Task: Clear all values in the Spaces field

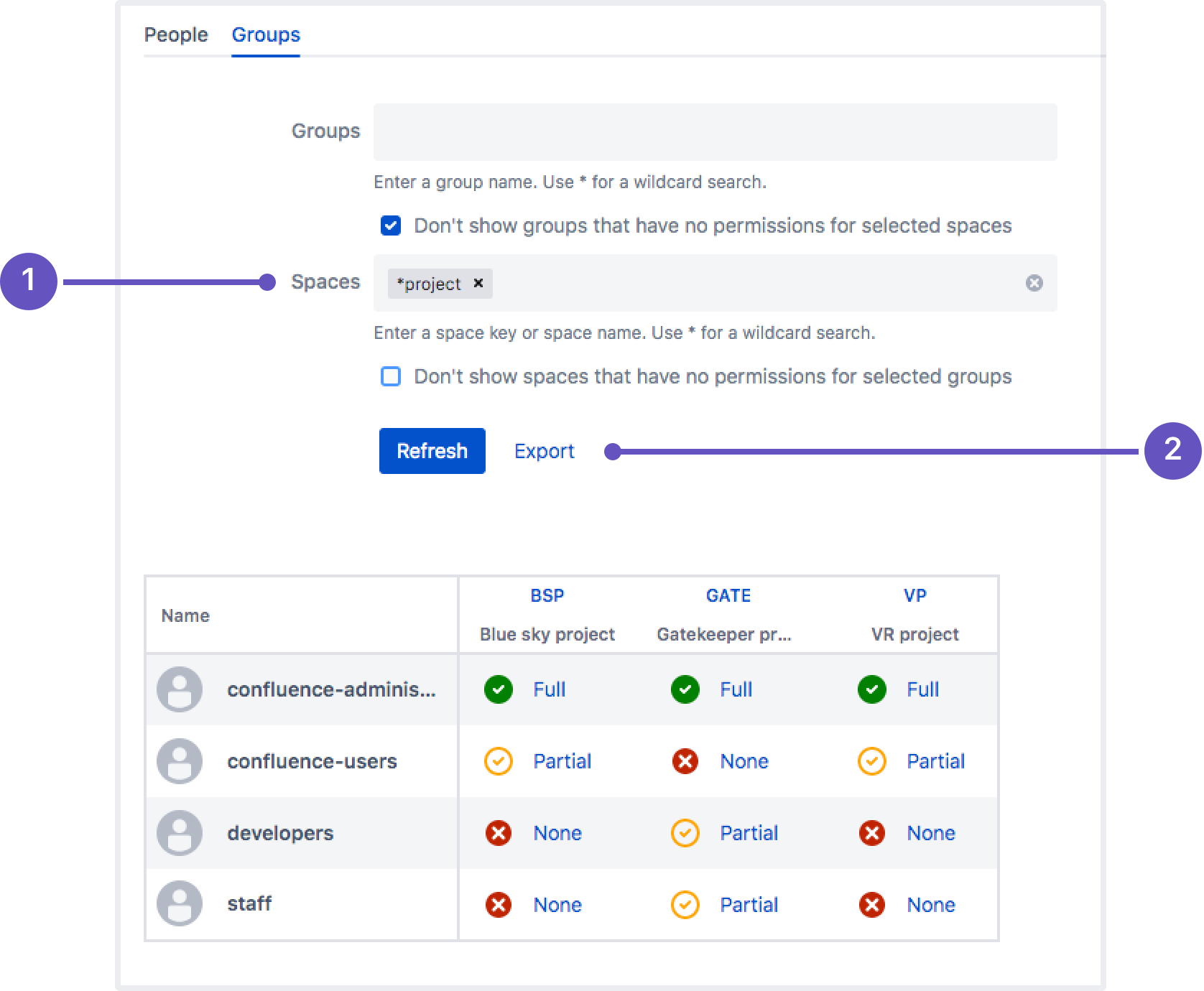Action: [1034, 283]
